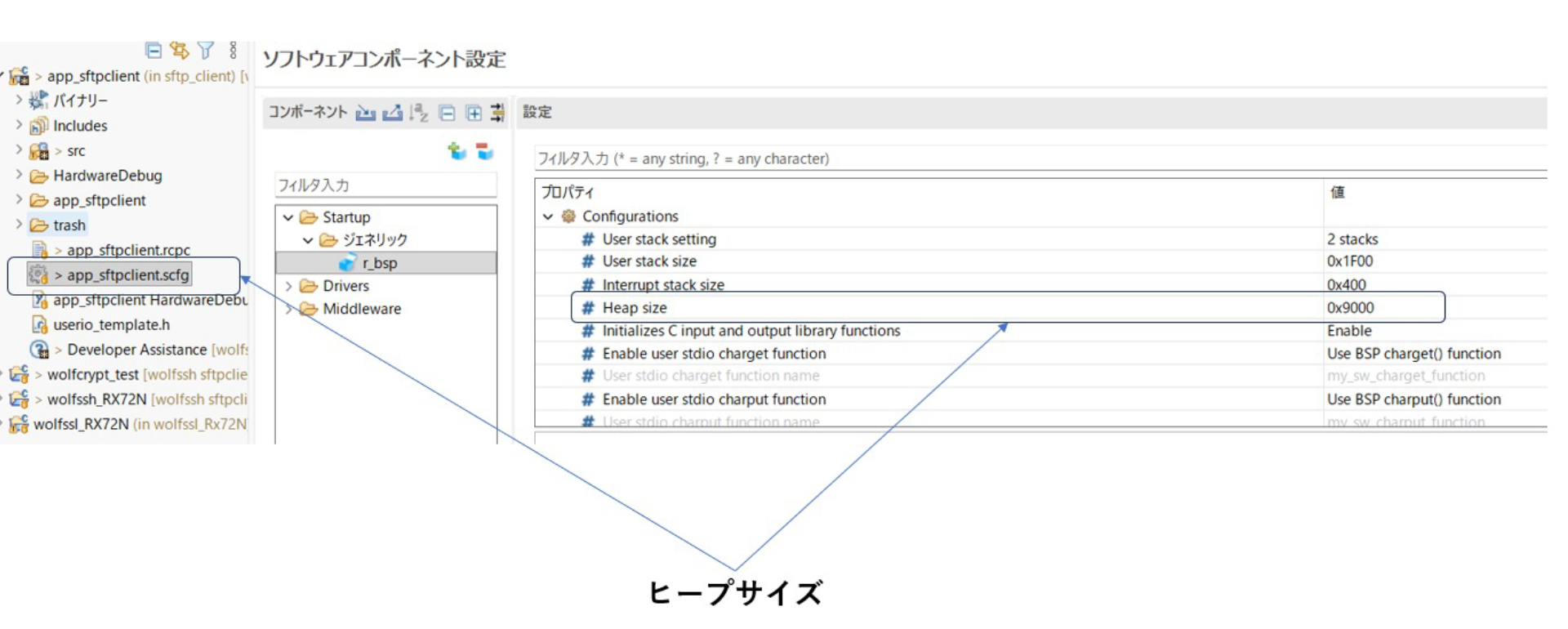Screen dimensions: 1568x629
Task: Open app_sftpclient.scfg file
Action: [x=127, y=275]
